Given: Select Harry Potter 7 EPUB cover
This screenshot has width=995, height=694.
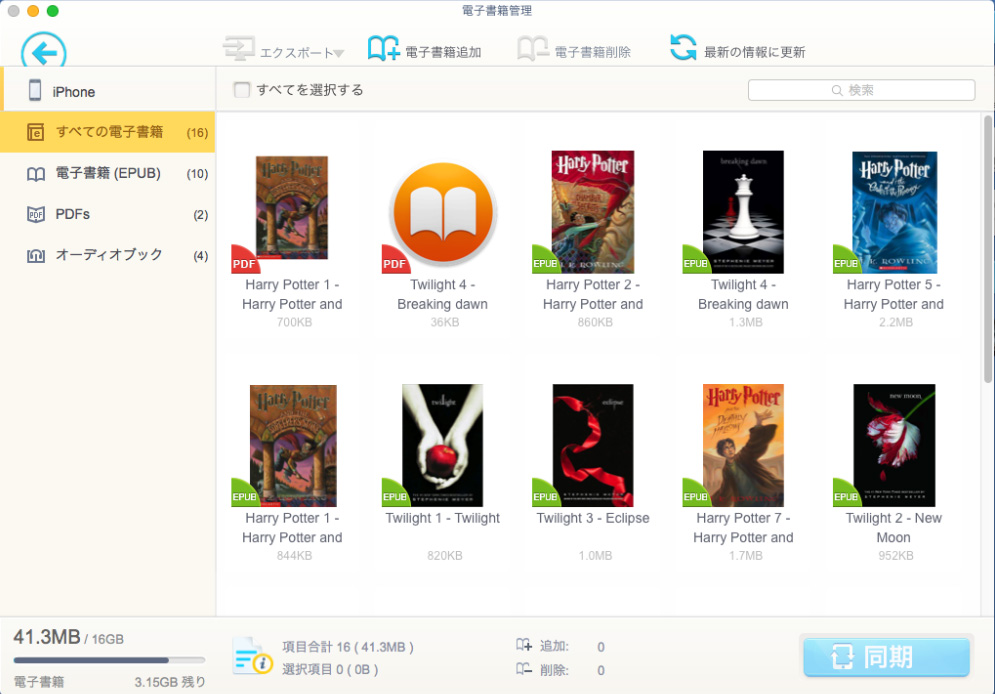Looking at the screenshot, I should pos(743,445).
